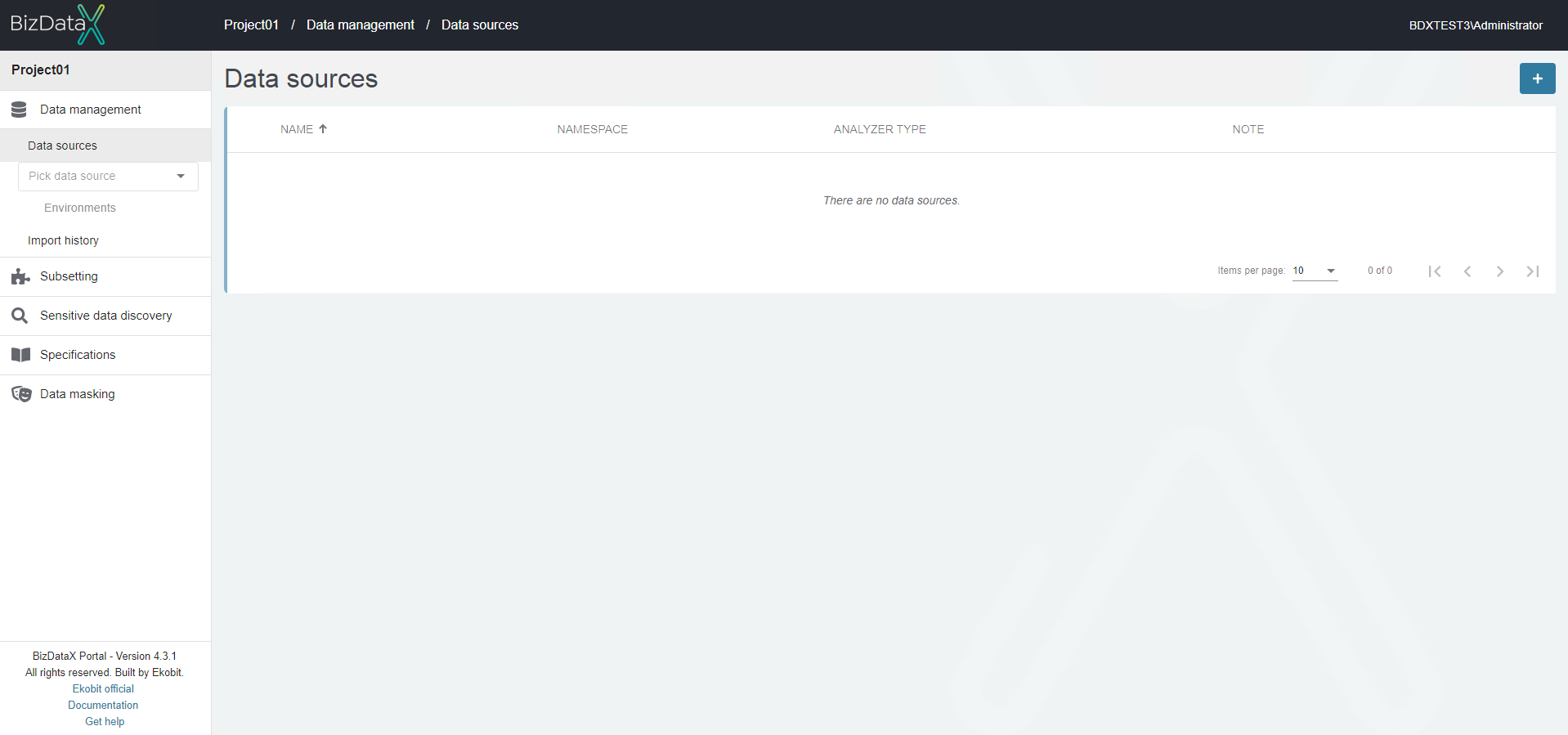The height and width of the screenshot is (735, 1568).
Task: Open the Sensitive data discovery section
Action: [105, 316]
